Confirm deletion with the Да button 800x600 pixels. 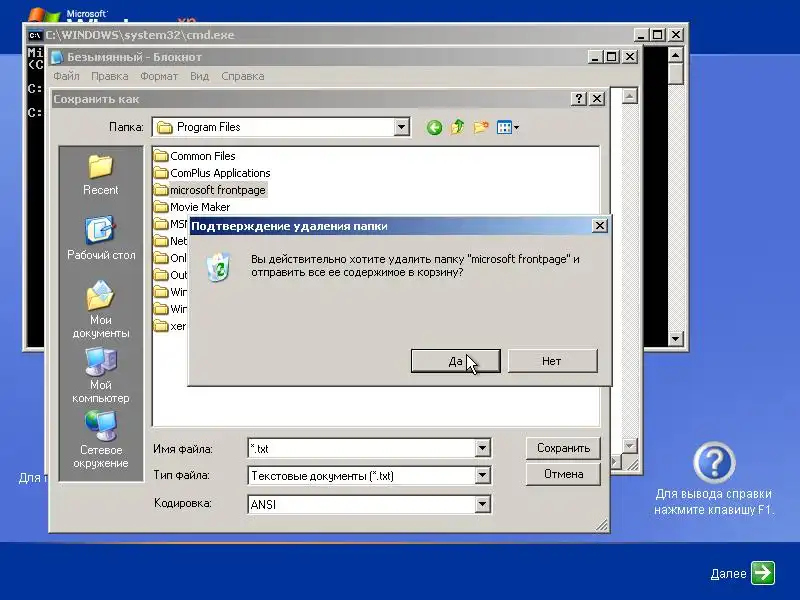click(456, 361)
